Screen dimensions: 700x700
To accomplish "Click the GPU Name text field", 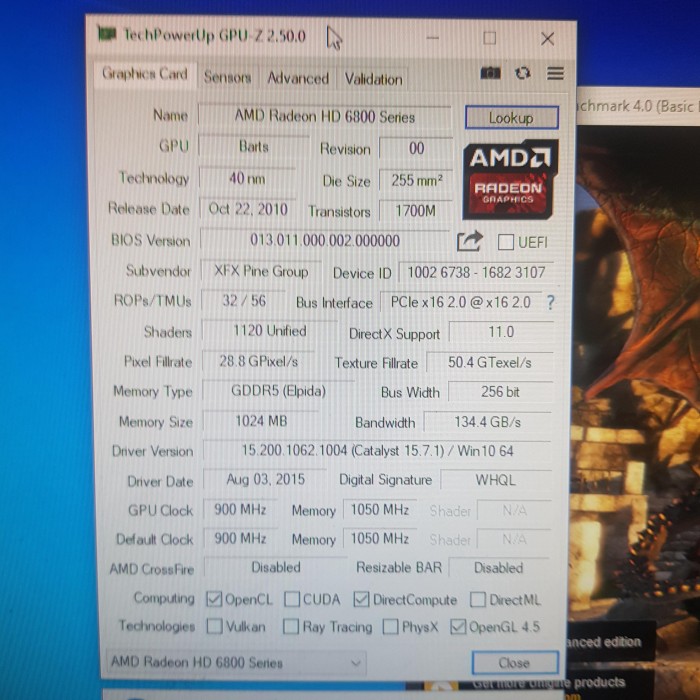I will click(325, 116).
